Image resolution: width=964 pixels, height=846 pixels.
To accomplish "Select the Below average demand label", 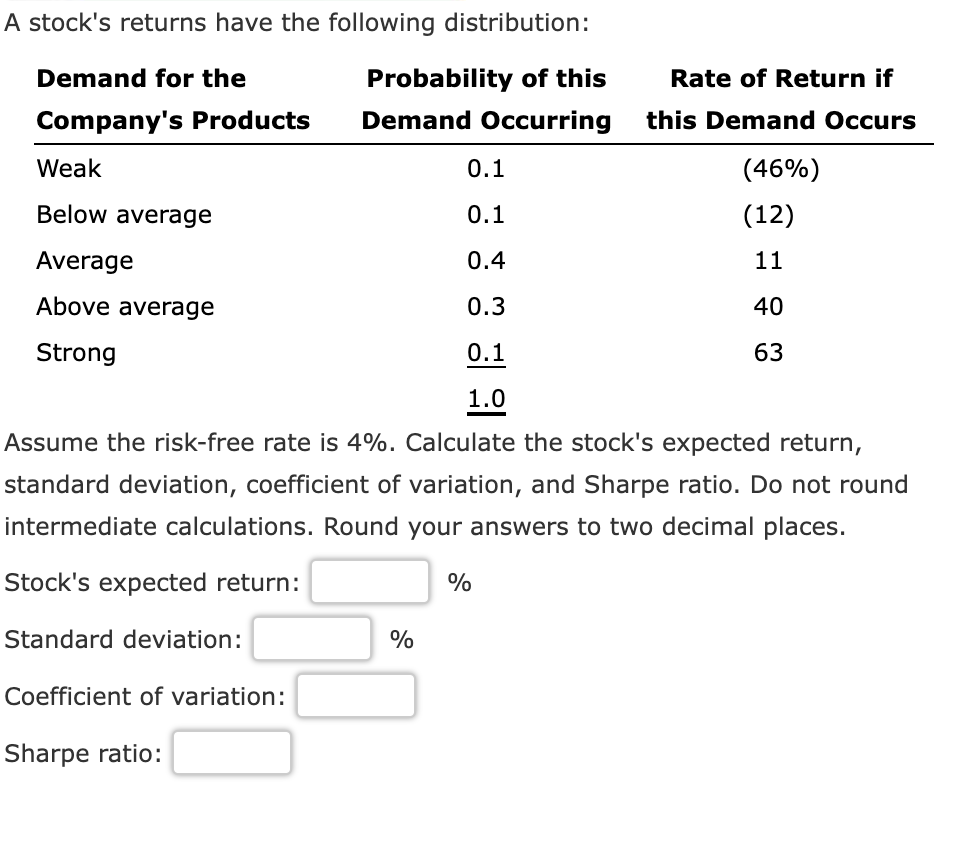I will (x=123, y=214).
